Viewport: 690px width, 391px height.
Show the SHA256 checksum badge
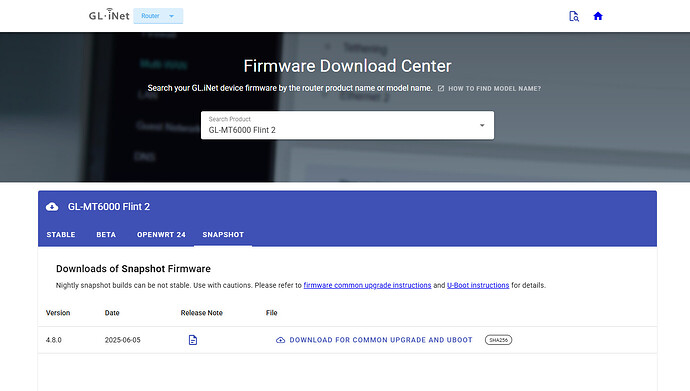[x=498, y=340]
